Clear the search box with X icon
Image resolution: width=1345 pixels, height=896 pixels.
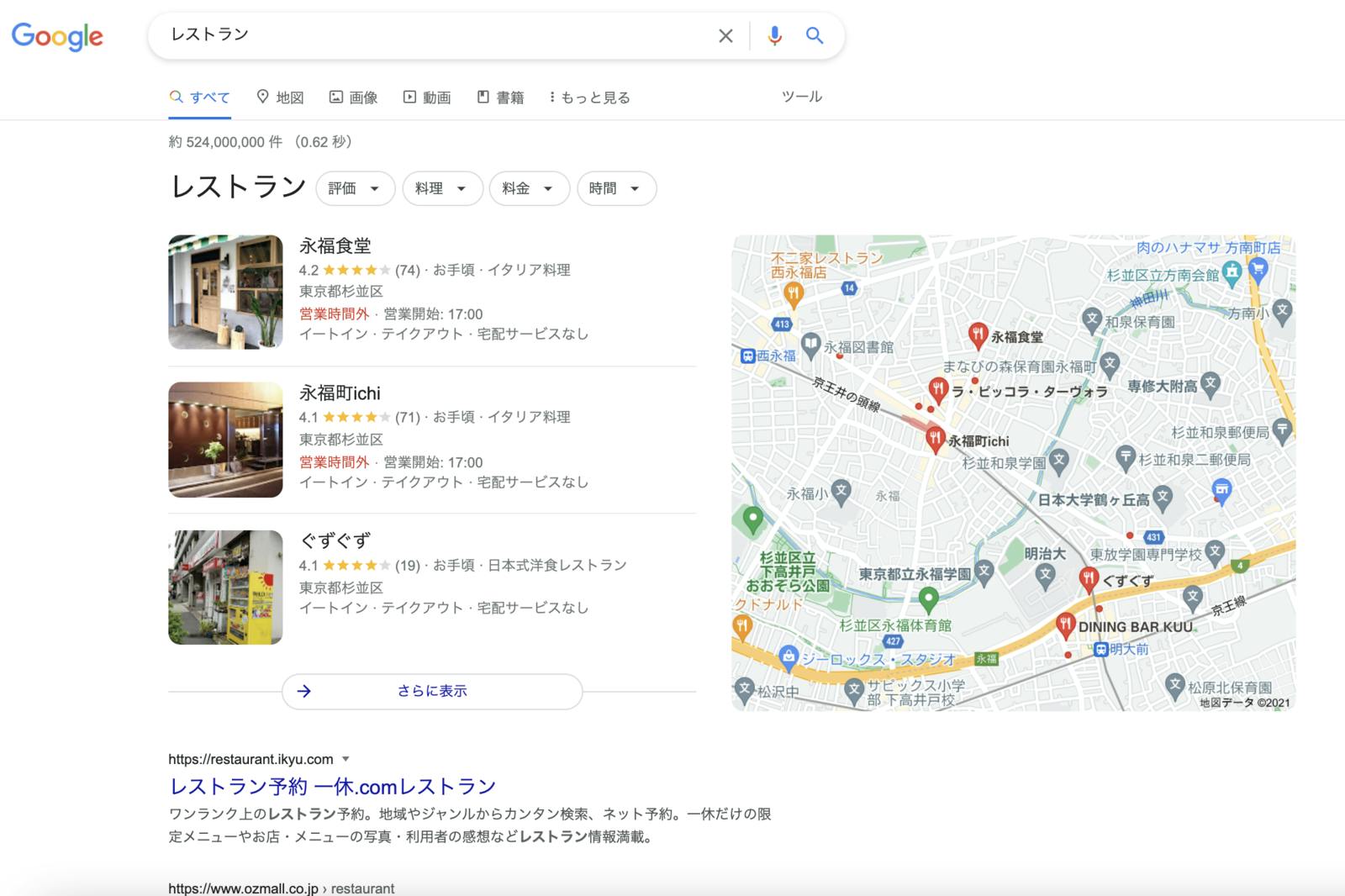pos(725,35)
